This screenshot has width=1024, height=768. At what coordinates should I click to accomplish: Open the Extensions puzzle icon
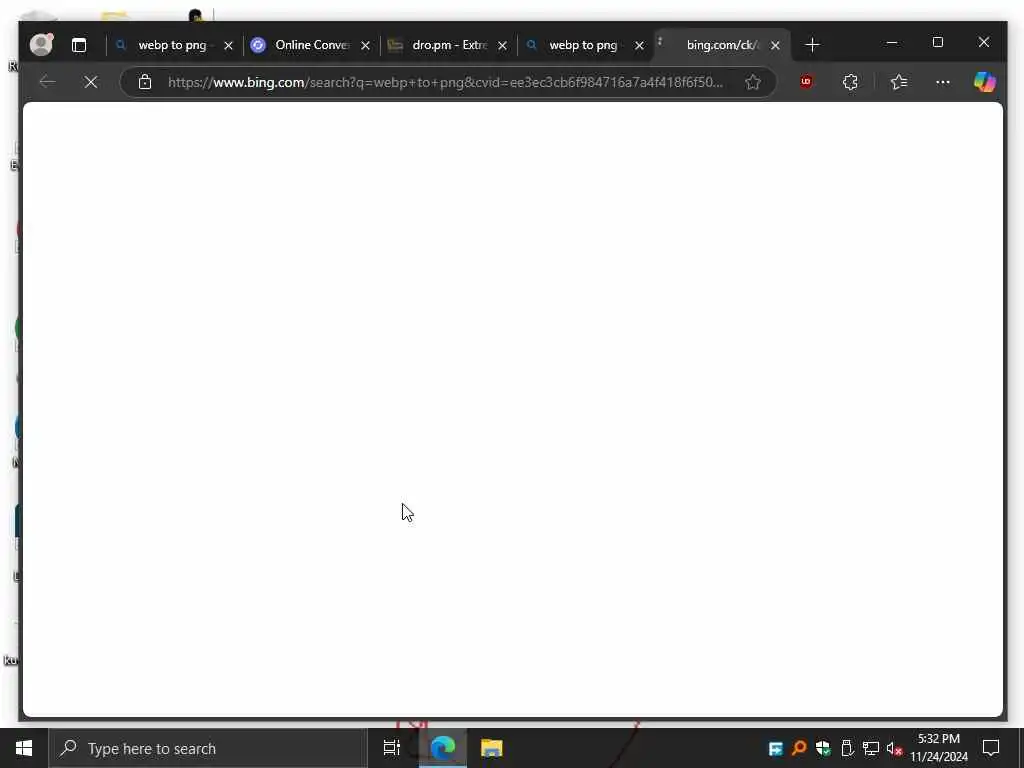click(x=850, y=82)
